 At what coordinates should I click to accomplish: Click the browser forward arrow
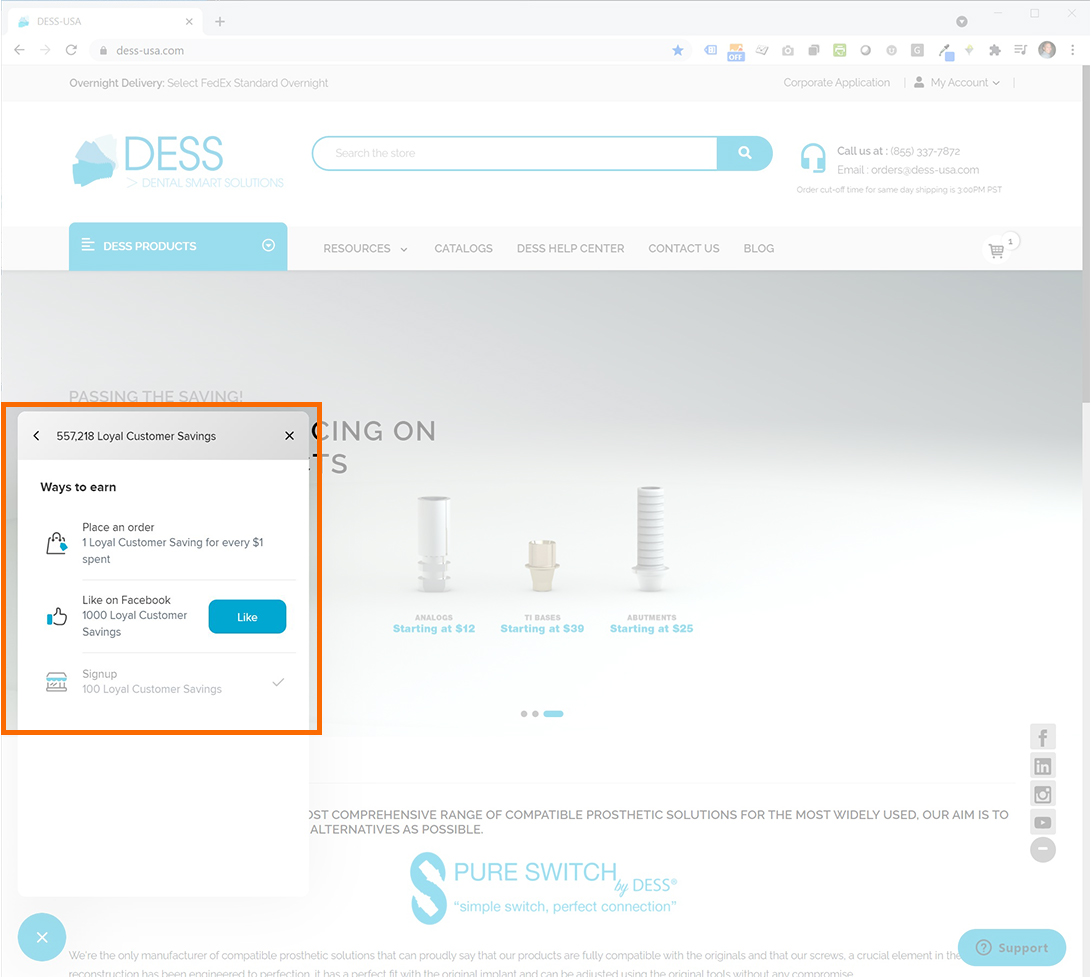(x=45, y=50)
